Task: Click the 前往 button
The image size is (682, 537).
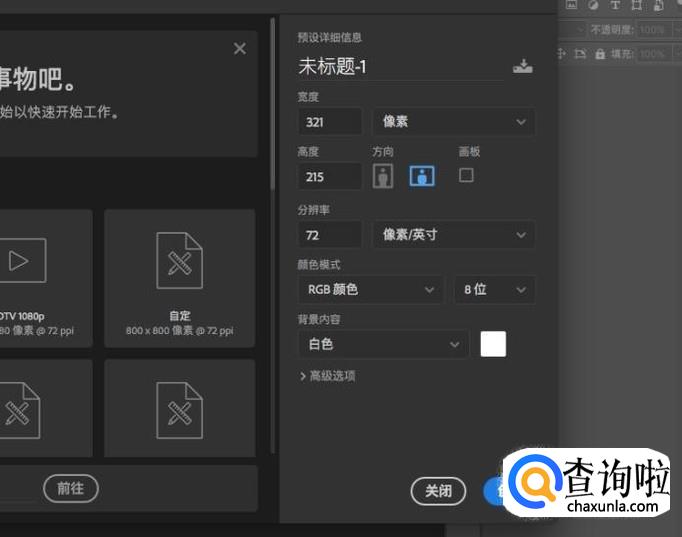Action: 70,488
